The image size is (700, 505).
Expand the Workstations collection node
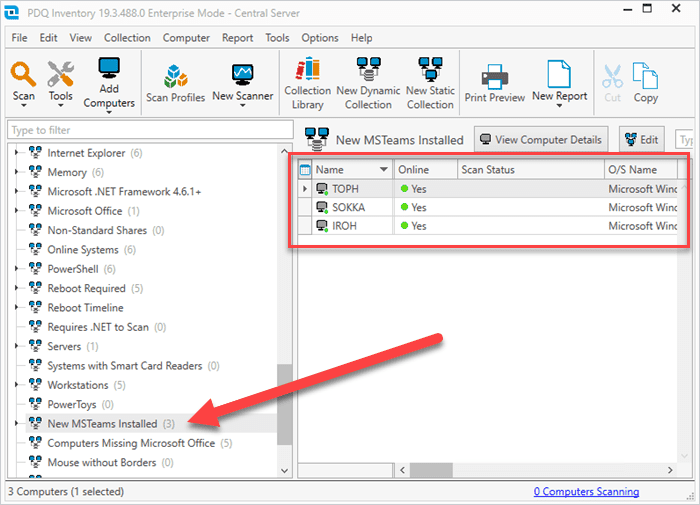tap(16, 384)
